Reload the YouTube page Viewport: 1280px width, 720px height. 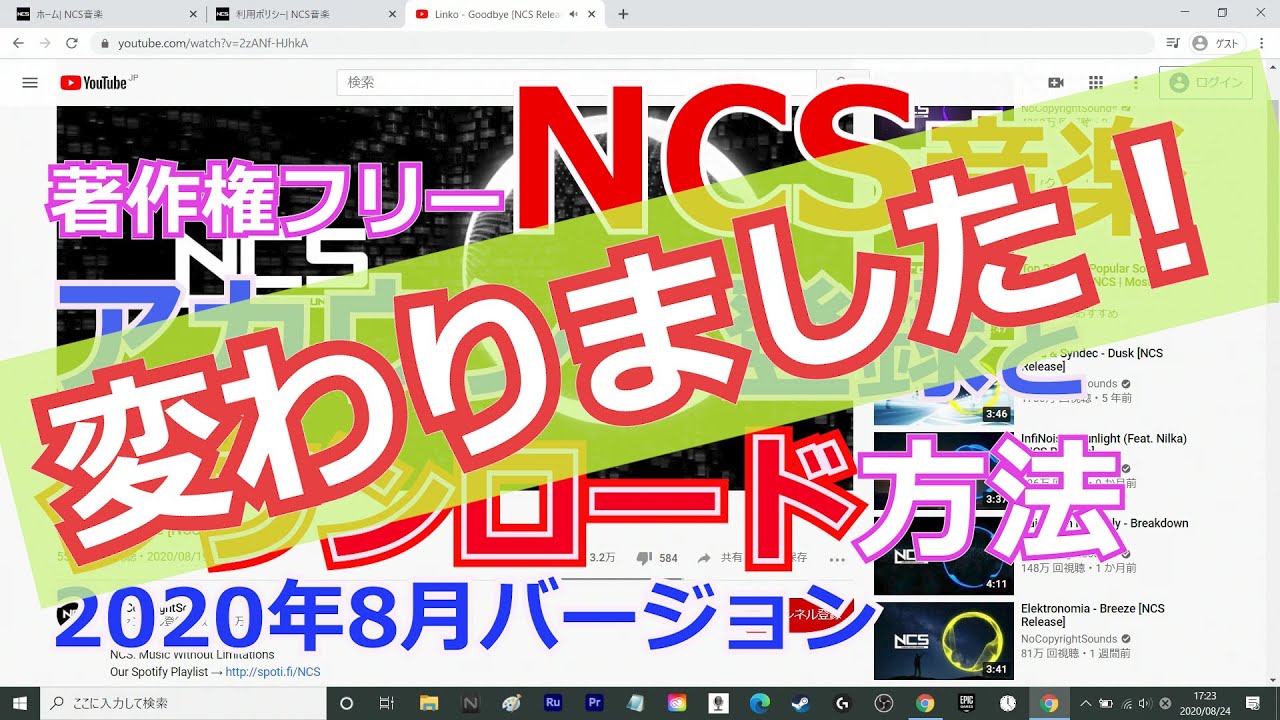(x=71, y=43)
